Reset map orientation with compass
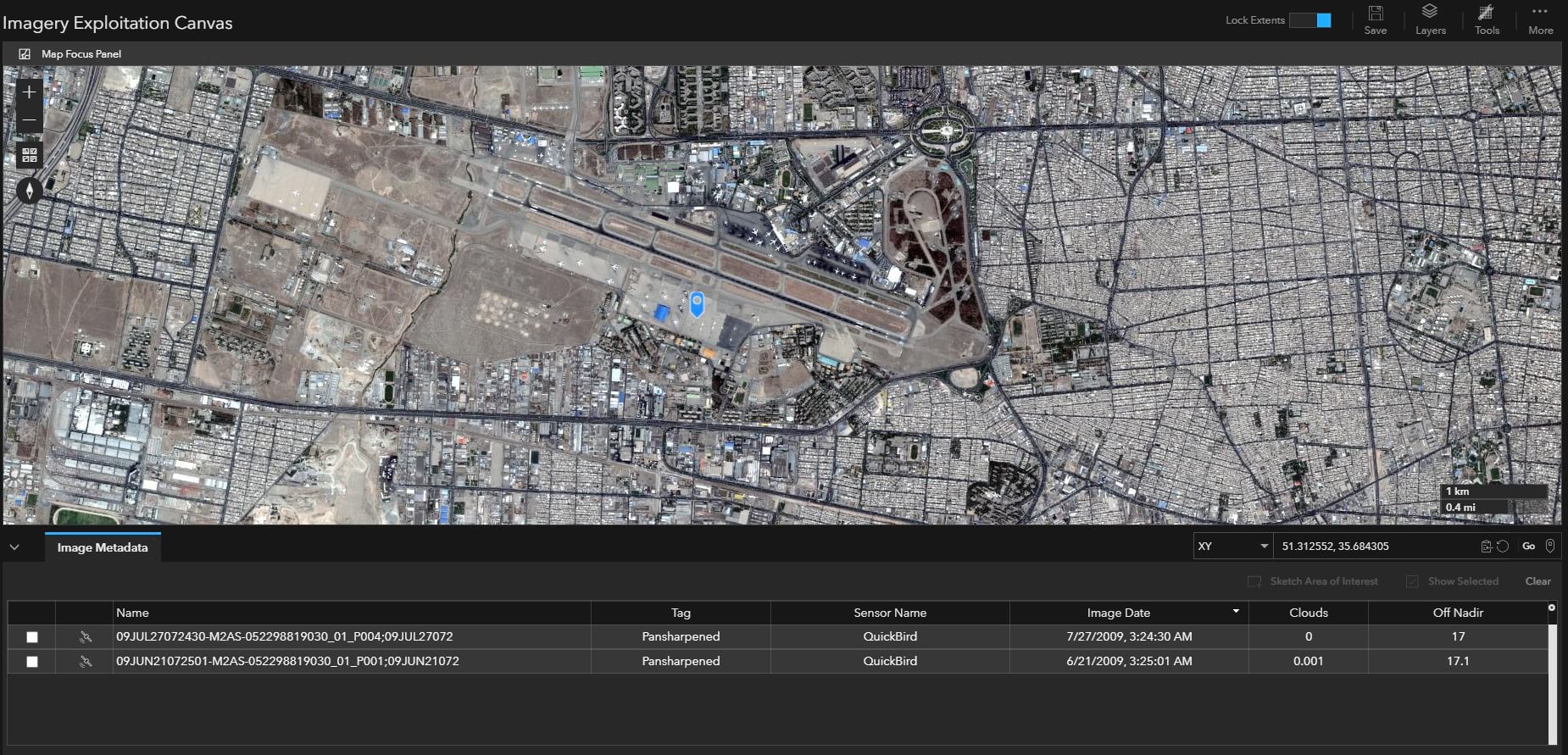Image resolution: width=1568 pixels, height=755 pixels. [x=30, y=191]
